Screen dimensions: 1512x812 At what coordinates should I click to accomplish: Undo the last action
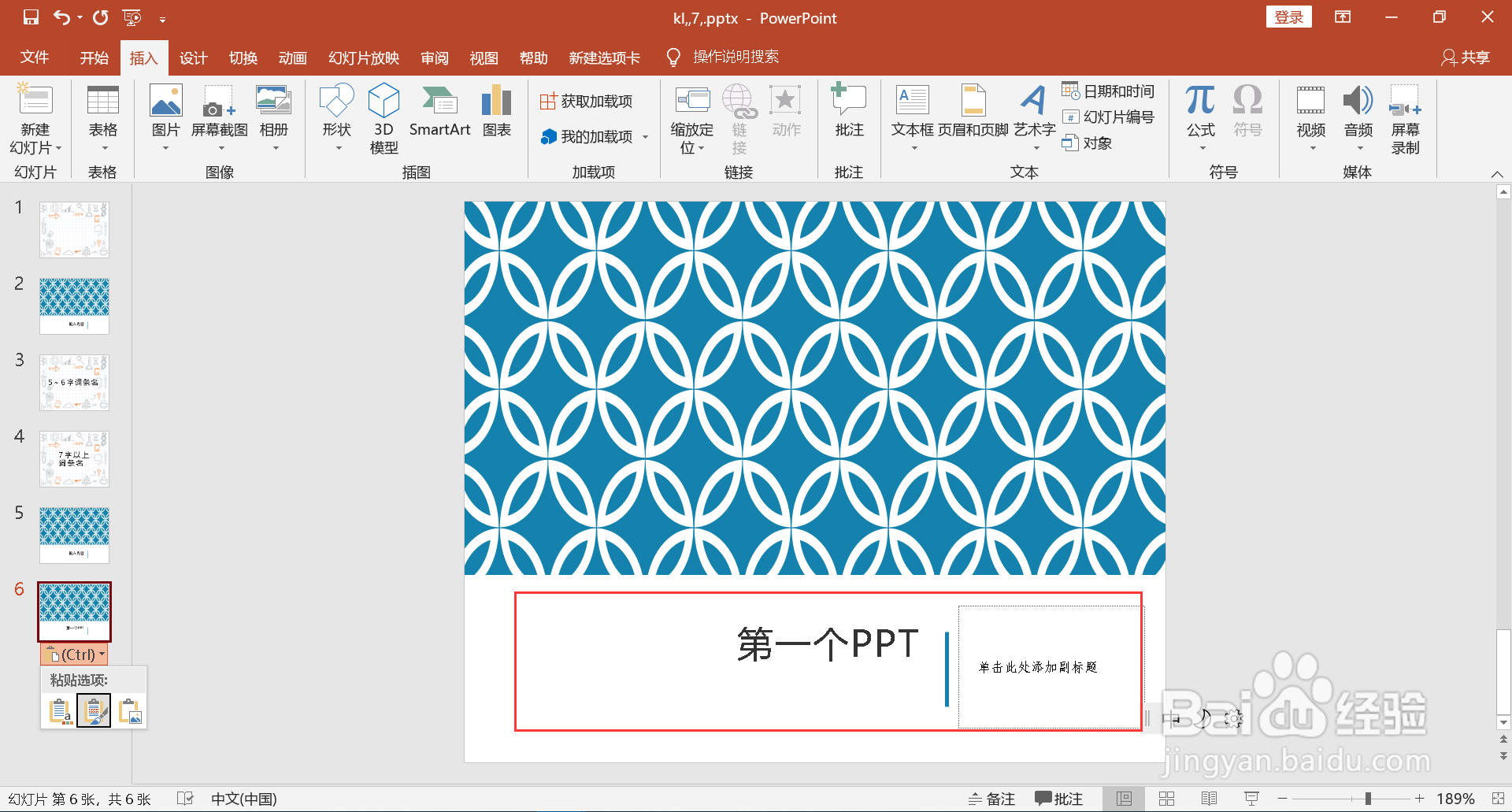coord(61,17)
